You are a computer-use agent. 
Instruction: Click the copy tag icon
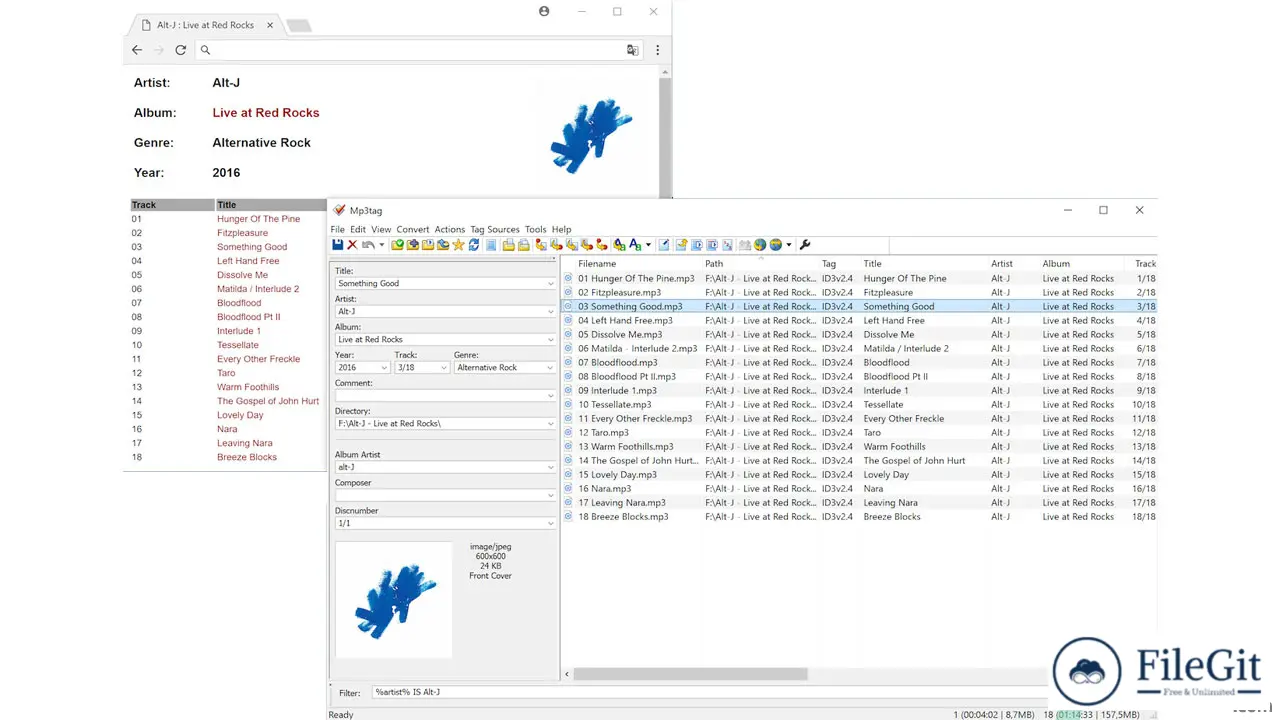(508, 244)
